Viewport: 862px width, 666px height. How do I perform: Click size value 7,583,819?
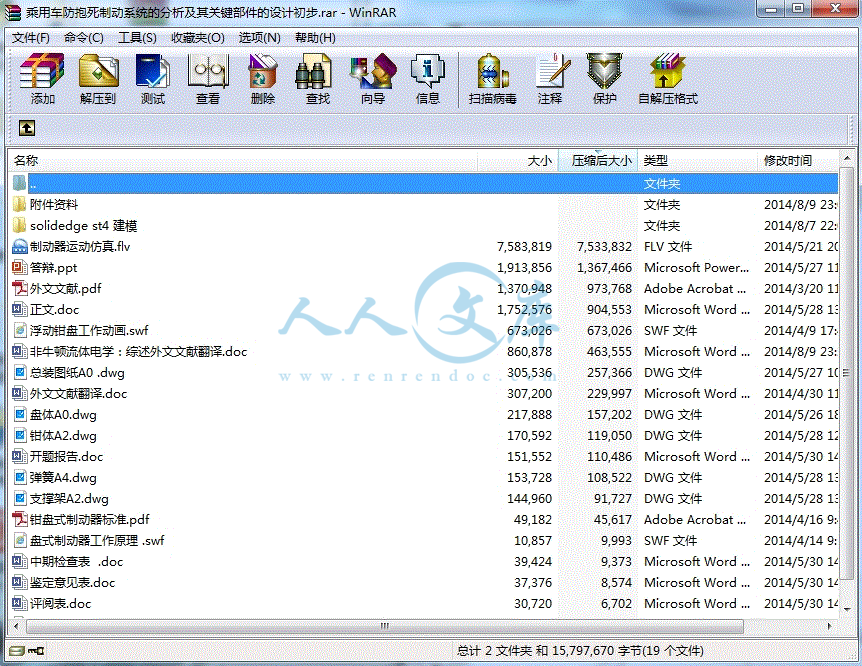(524, 247)
